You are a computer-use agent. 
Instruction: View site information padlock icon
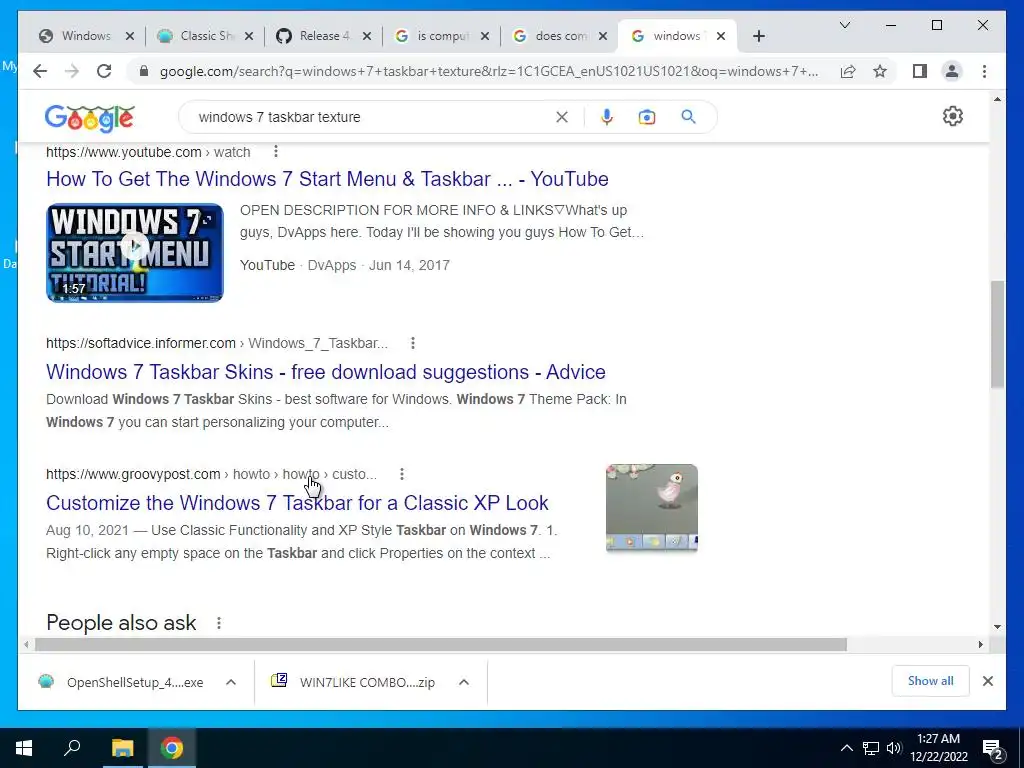(144, 71)
